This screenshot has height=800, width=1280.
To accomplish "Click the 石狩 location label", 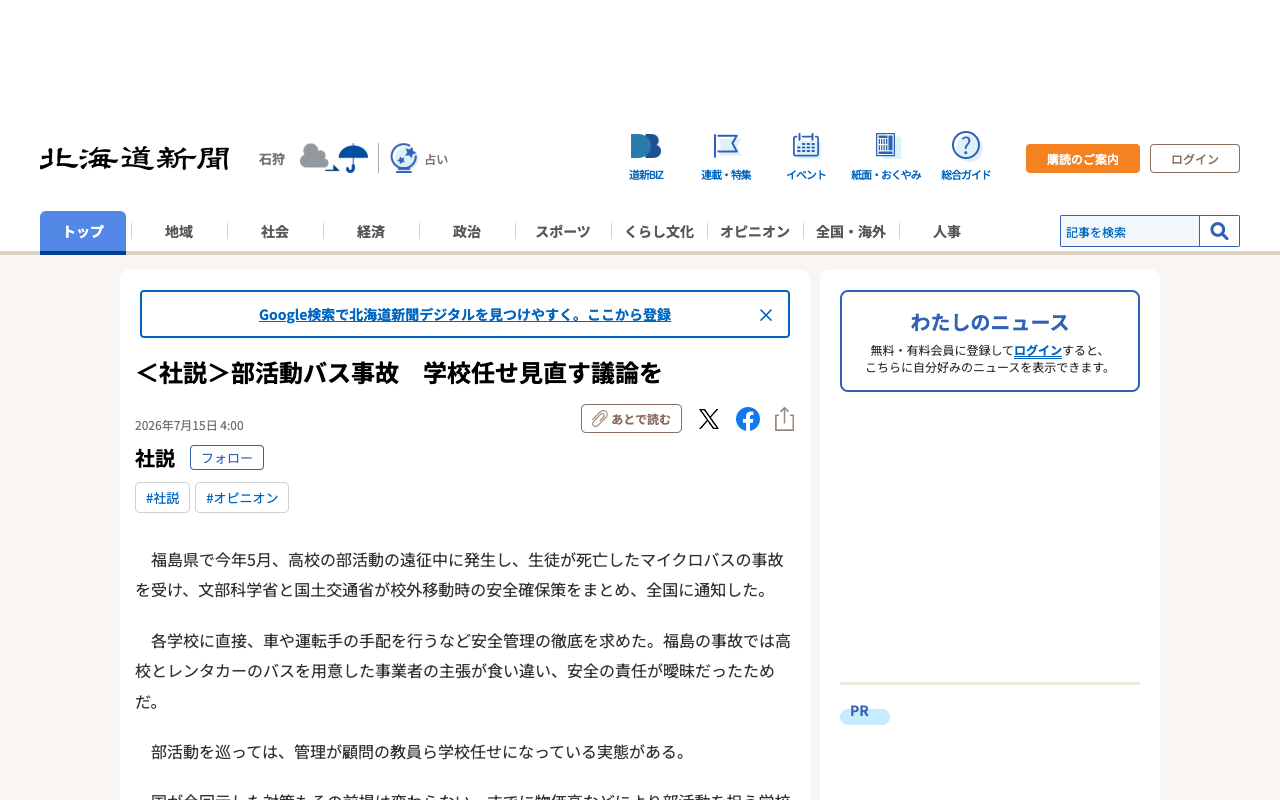I will [272, 159].
